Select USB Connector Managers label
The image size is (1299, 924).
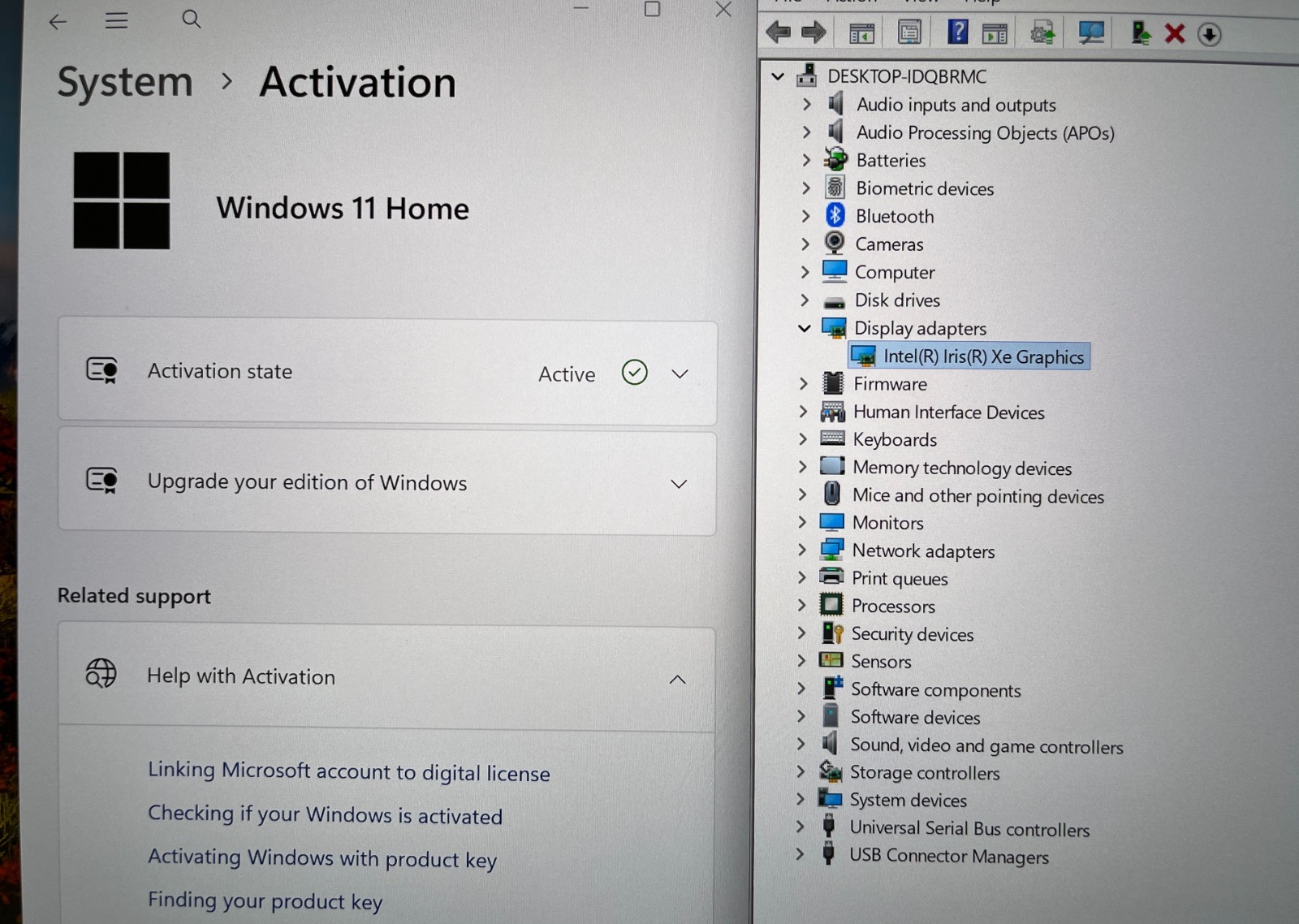(x=948, y=856)
